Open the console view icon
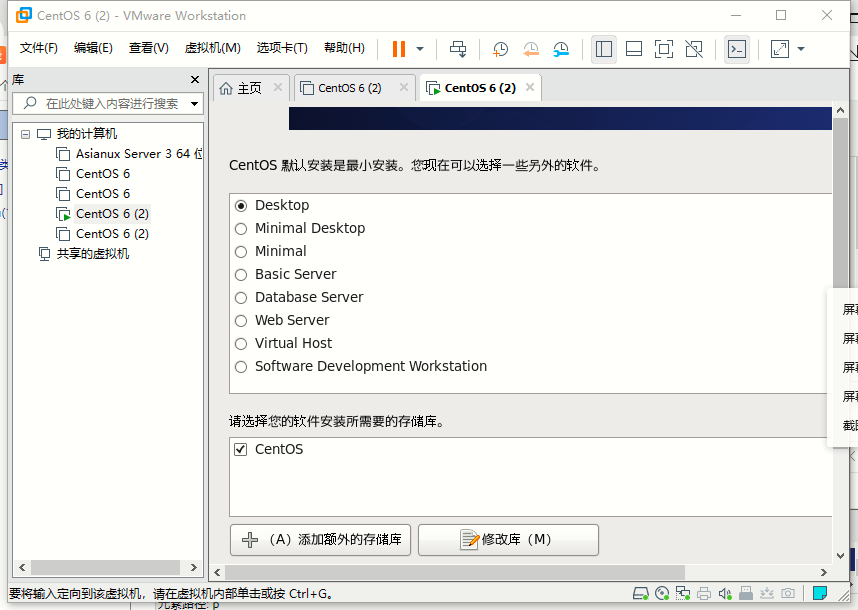This screenshot has height=610, width=858. coord(737,49)
